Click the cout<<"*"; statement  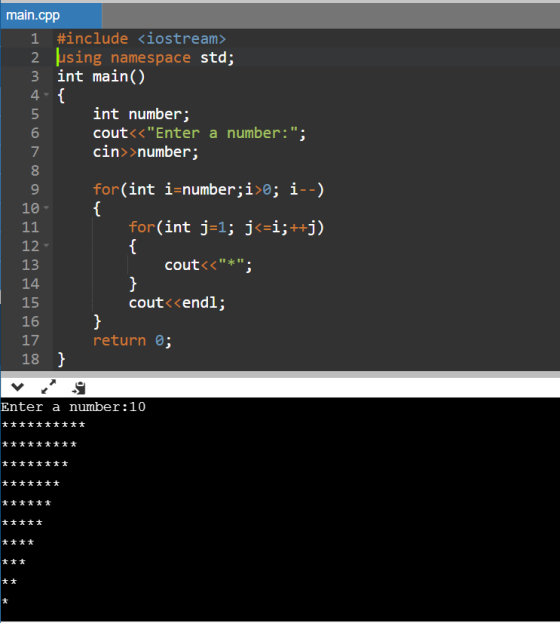[x=208, y=265]
